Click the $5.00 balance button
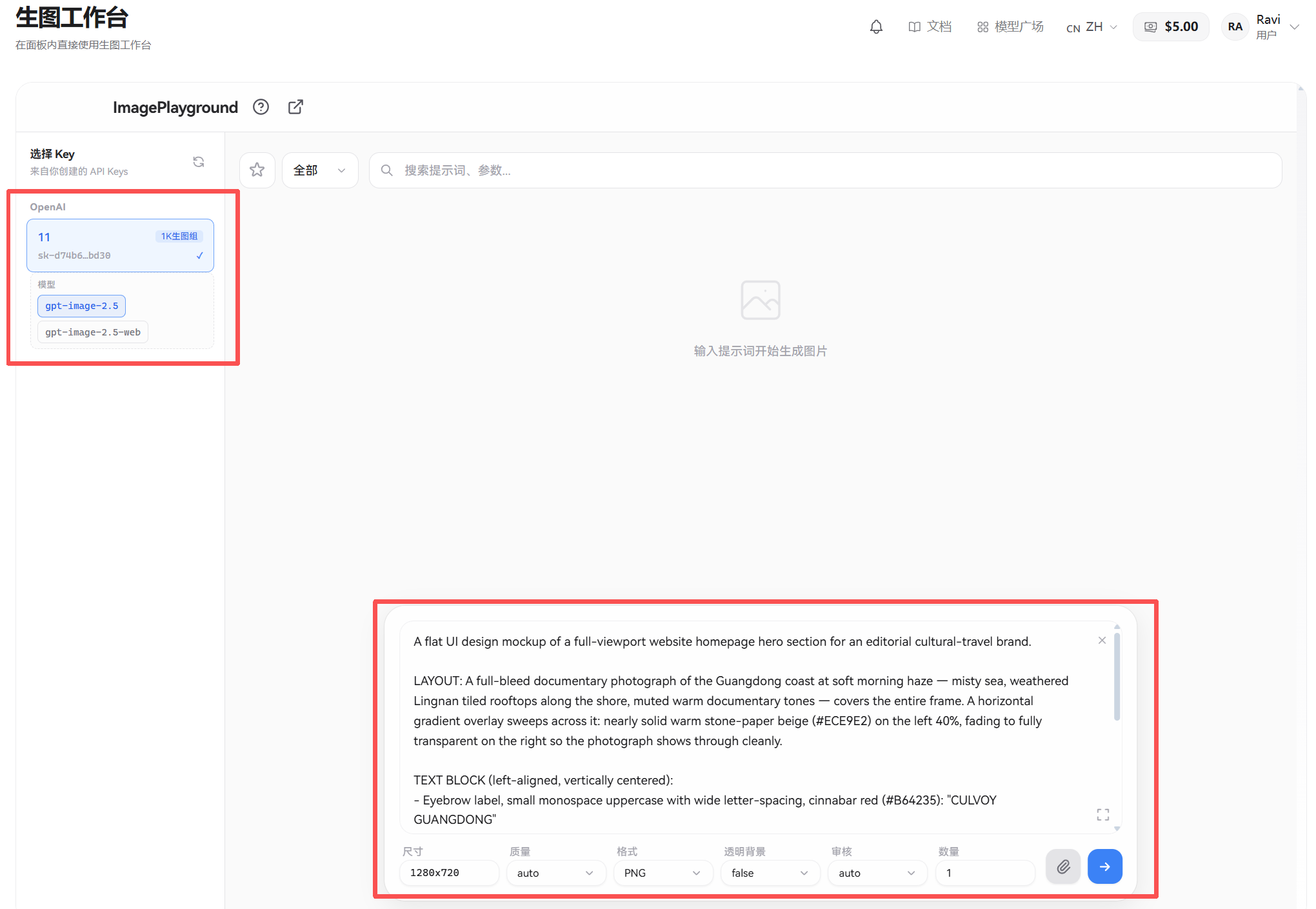The image size is (1316, 909). click(1170, 26)
